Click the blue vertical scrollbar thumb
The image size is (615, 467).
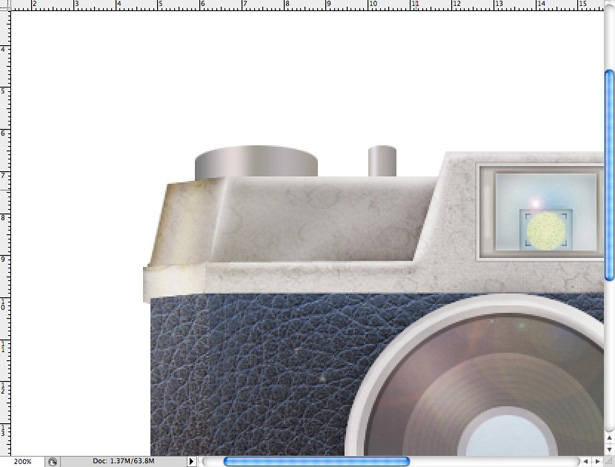(609, 175)
